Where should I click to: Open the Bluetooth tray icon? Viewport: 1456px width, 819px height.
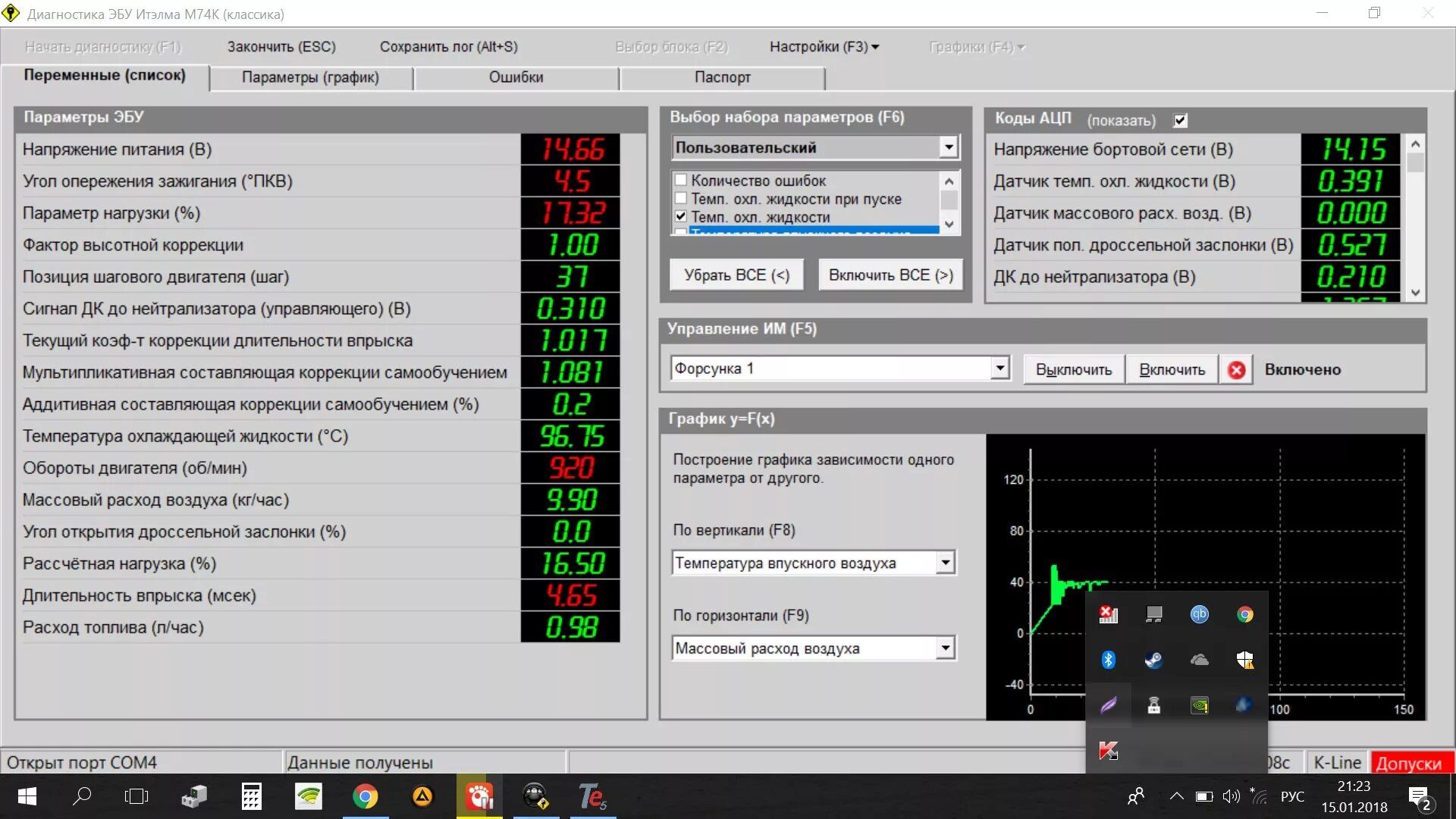point(1108,660)
